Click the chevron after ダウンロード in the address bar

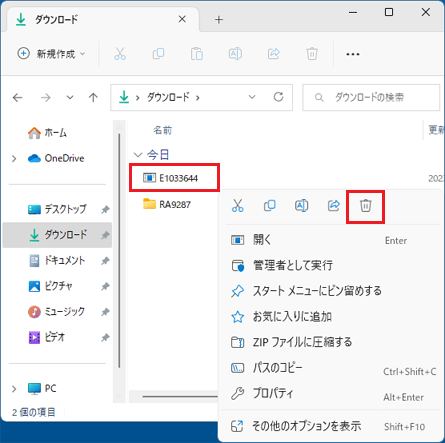click(x=198, y=98)
